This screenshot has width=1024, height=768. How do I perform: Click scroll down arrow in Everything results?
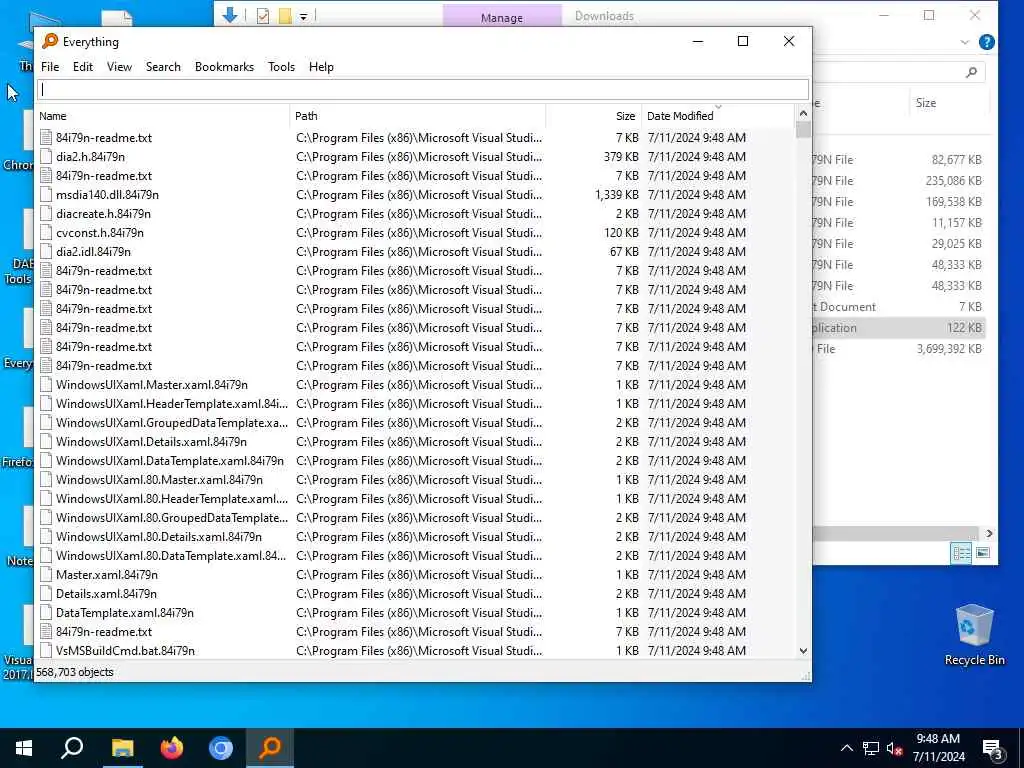click(x=803, y=651)
